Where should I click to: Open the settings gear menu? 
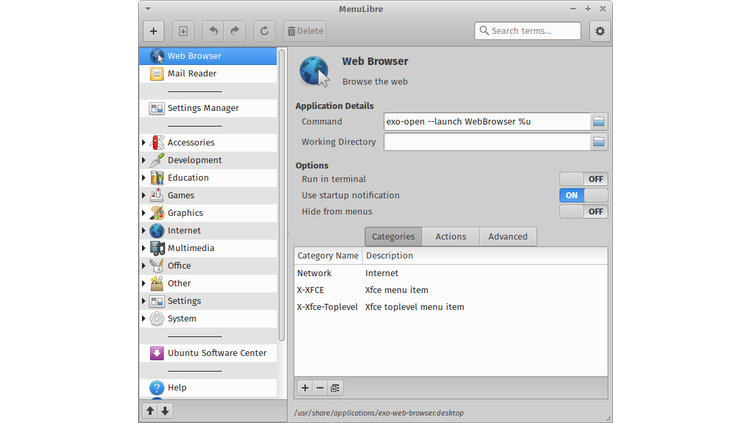tap(600, 31)
